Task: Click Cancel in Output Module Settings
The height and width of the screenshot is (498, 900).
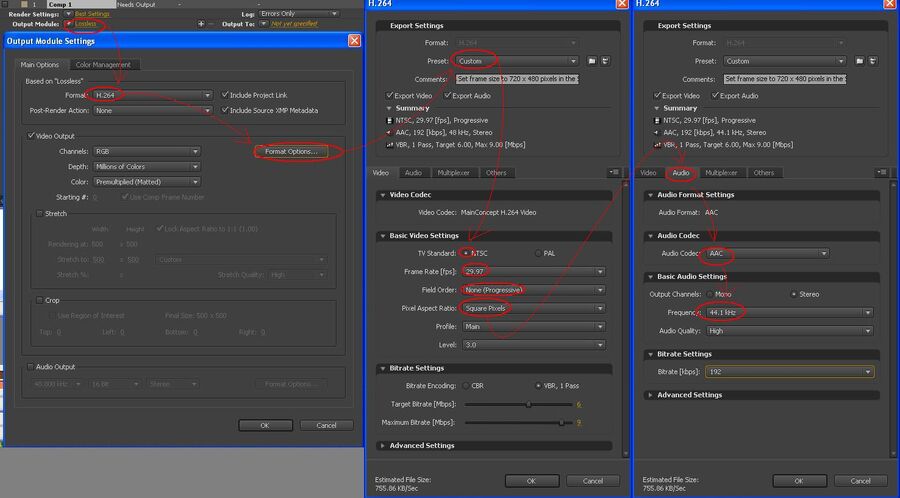Action: point(326,425)
